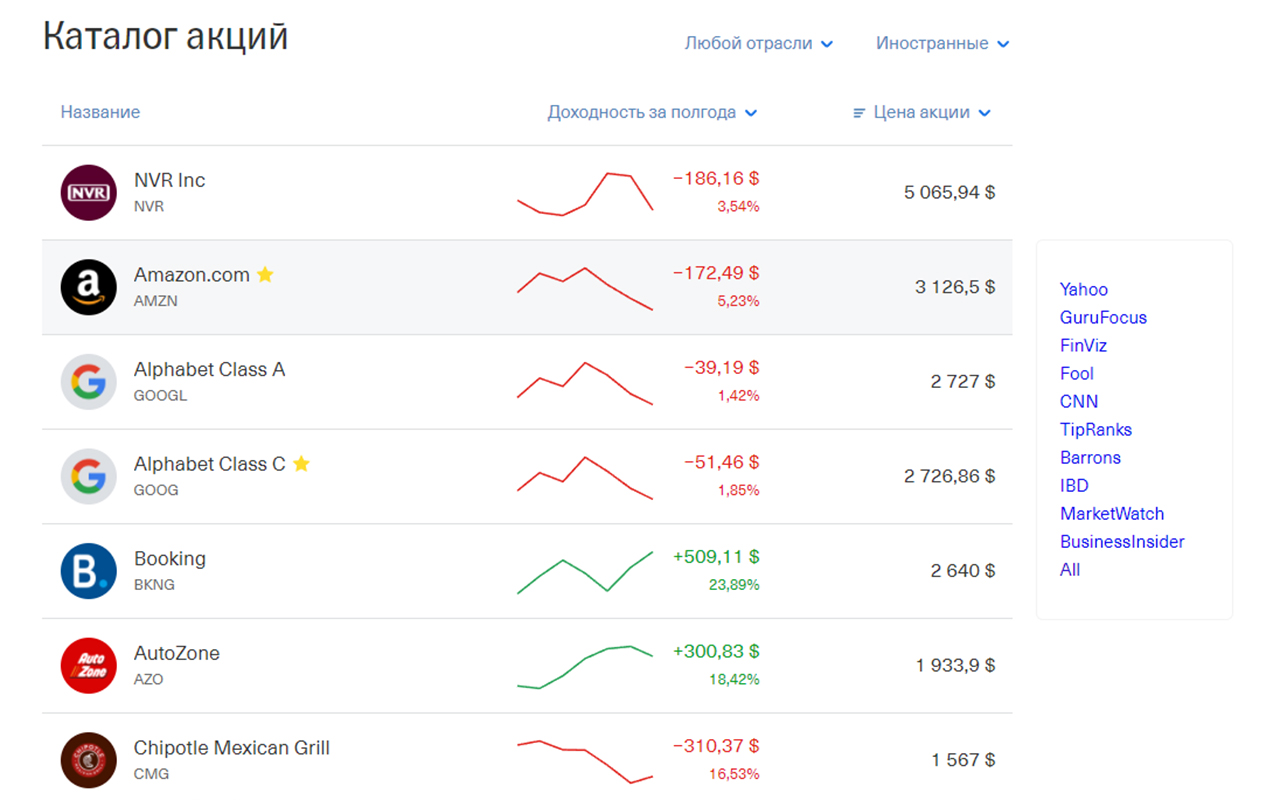Click the NVR Inc company logo
1280x800 pixels.
point(89,192)
